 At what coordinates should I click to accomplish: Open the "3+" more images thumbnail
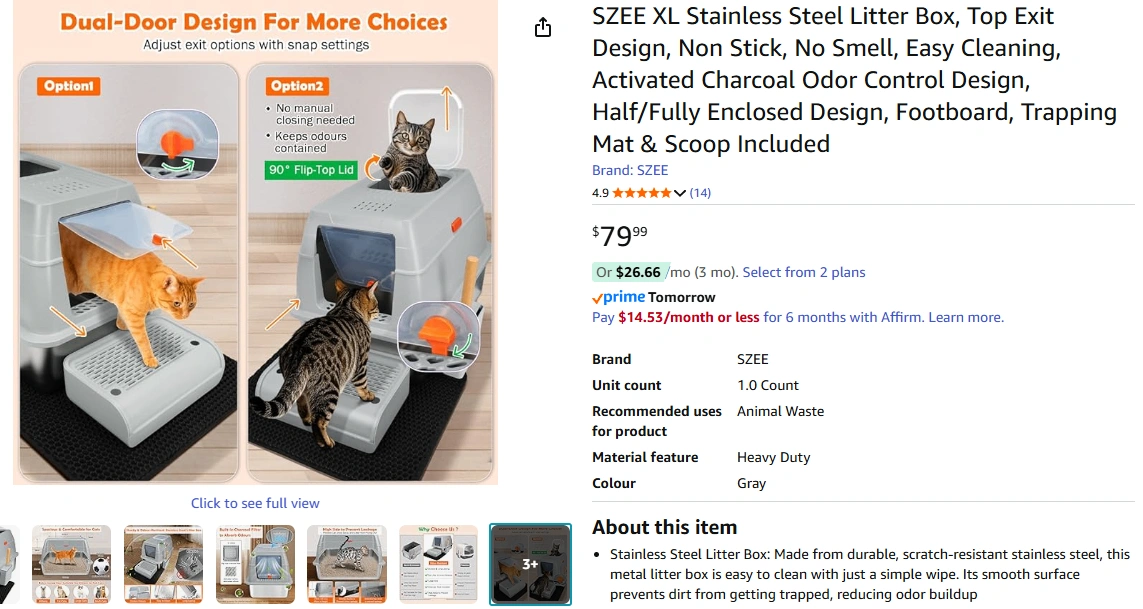point(530,565)
